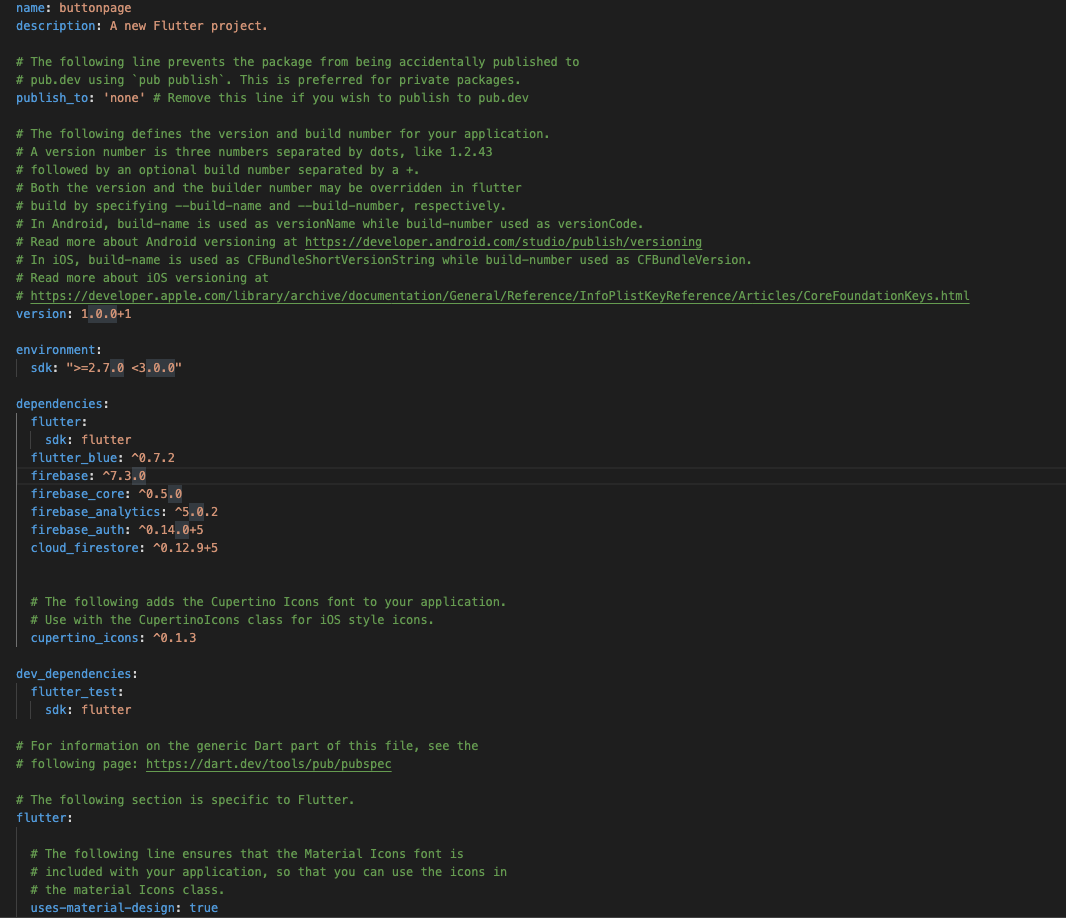Click comment 'pub.dev using `pub publish`'

pos(268,80)
